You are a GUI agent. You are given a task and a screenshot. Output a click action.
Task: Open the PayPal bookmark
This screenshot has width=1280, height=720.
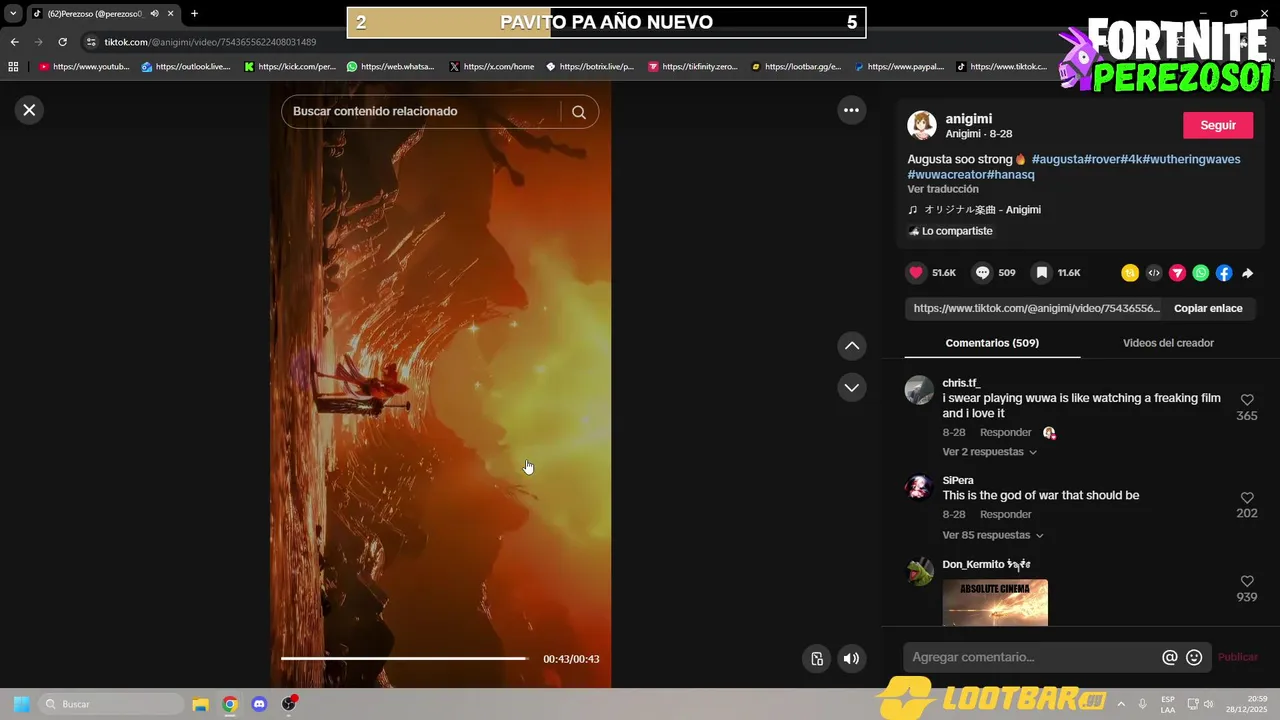(x=899, y=67)
